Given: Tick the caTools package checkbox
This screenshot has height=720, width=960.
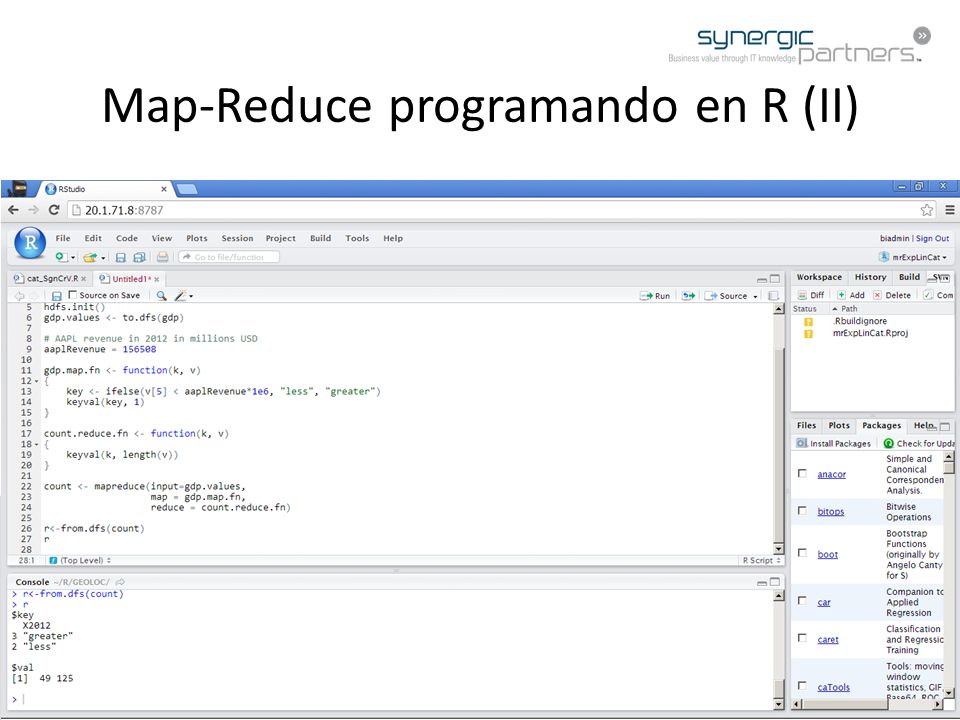Looking at the screenshot, I should pyautogui.click(x=802, y=686).
